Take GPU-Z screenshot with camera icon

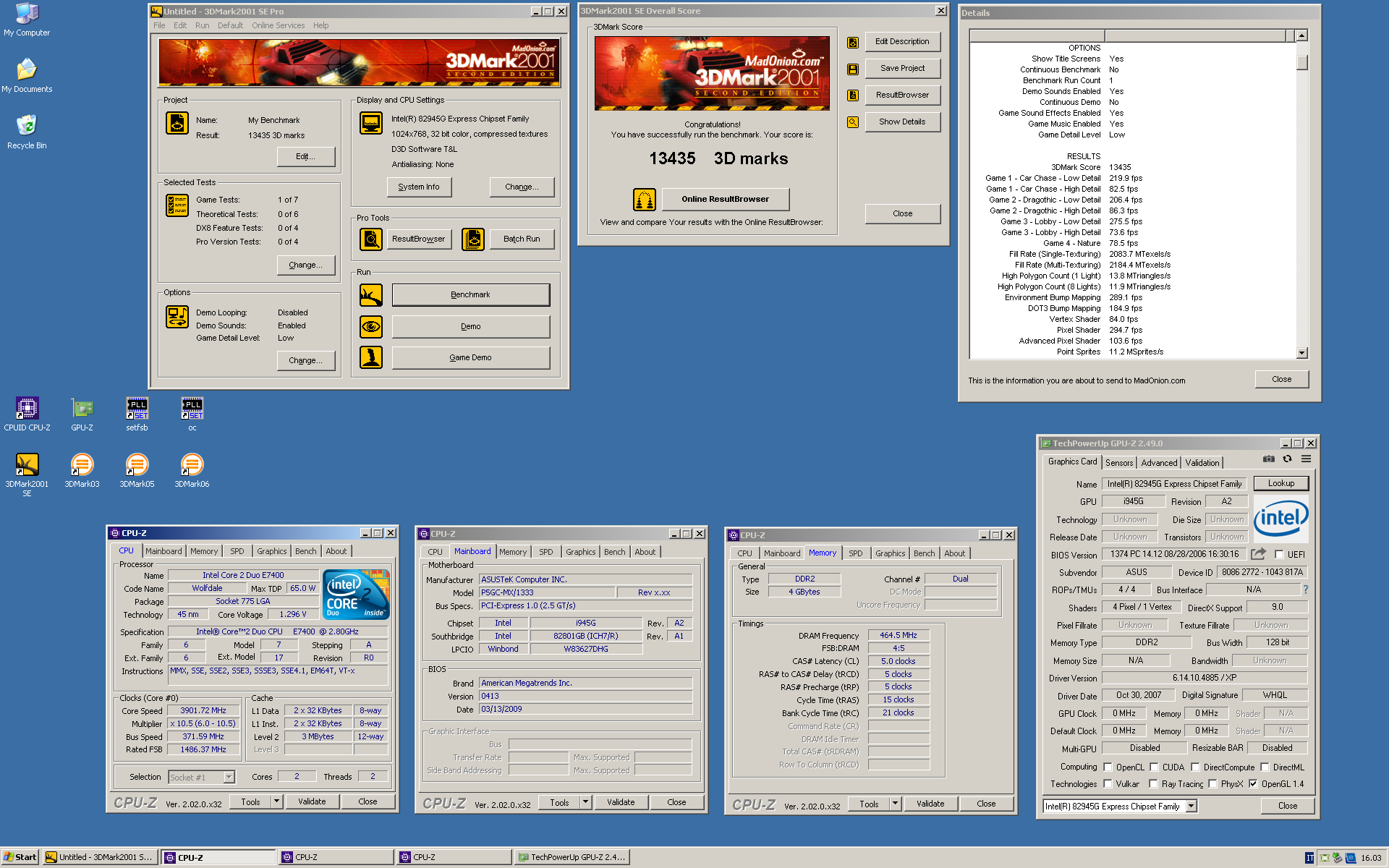coord(1269,459)
